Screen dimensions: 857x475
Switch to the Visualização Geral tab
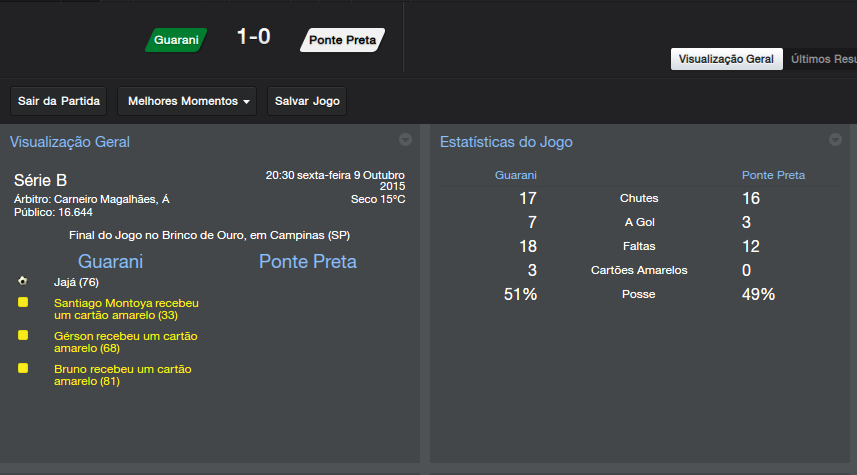click(726, 59)
